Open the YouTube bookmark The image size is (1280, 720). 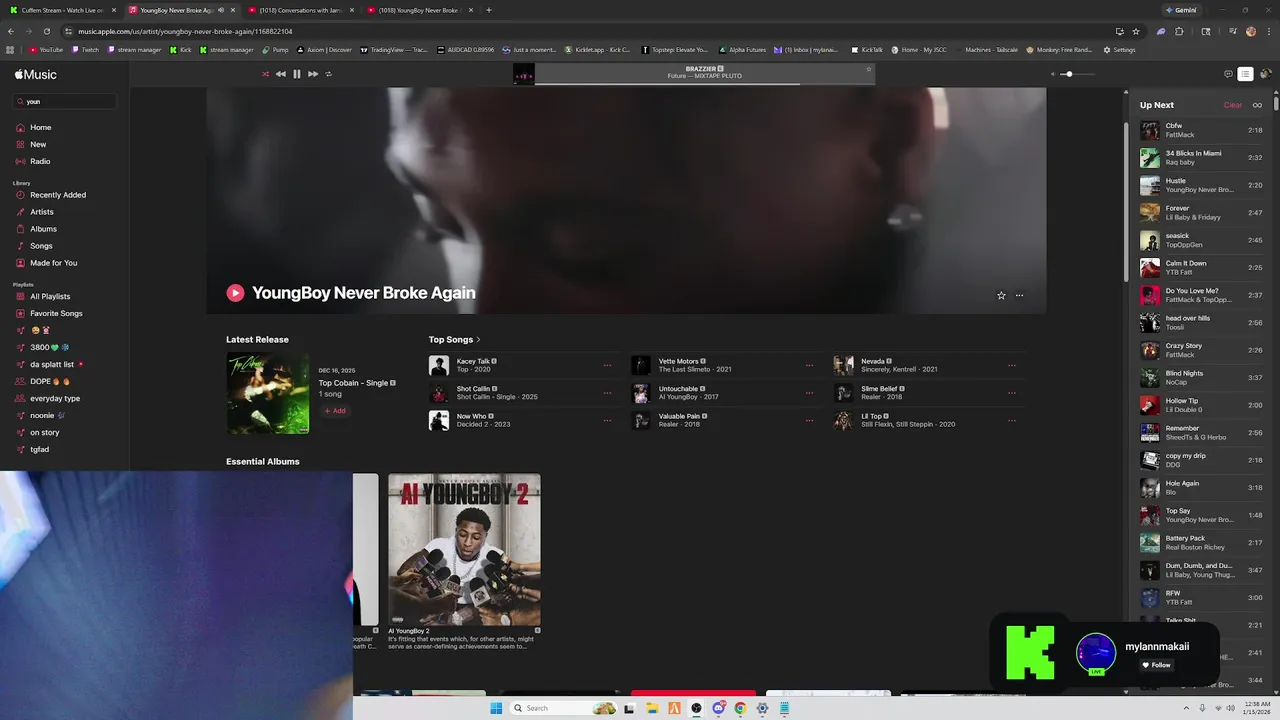tap(46, 49)
